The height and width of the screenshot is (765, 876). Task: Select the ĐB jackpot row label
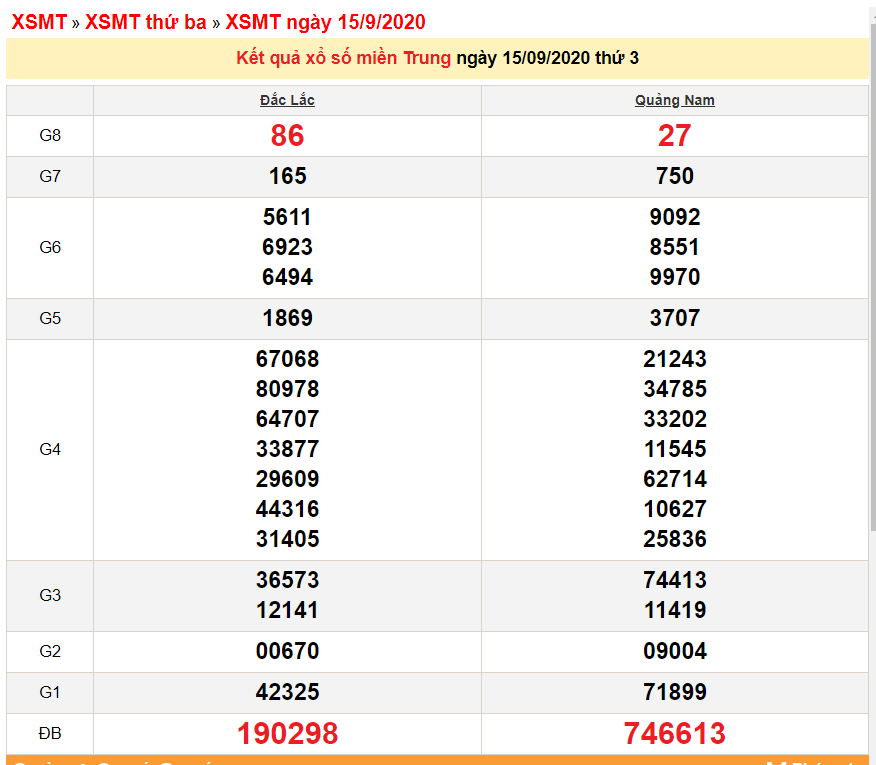tap(49, 732)
